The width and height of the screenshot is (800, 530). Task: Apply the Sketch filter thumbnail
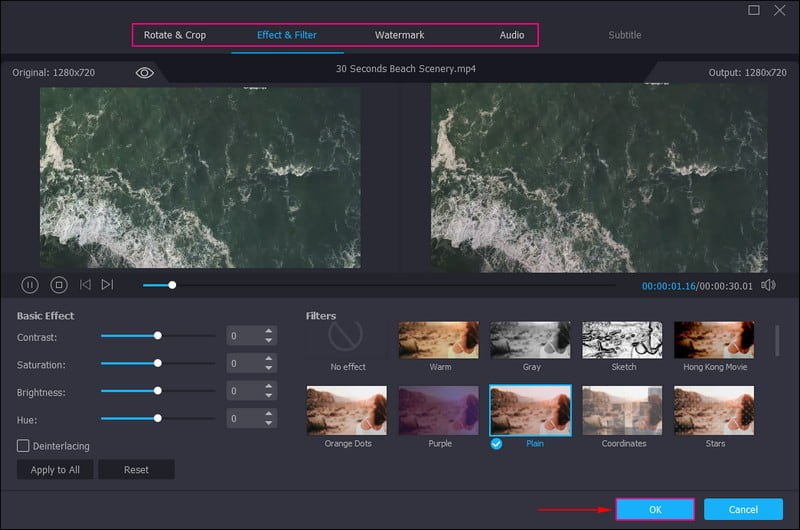[x=623, y=340]
